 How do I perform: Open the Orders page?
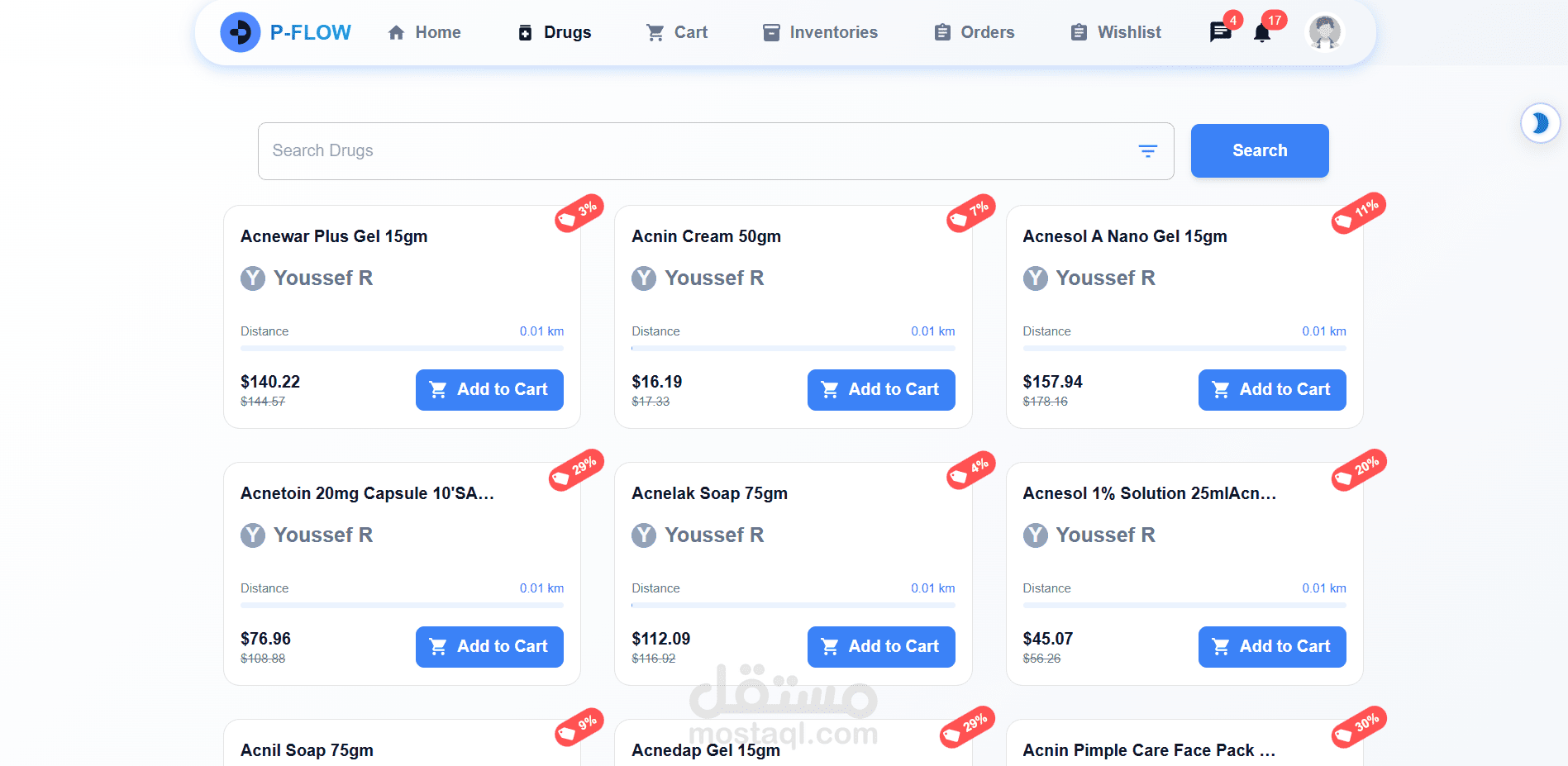pos(974,32)
